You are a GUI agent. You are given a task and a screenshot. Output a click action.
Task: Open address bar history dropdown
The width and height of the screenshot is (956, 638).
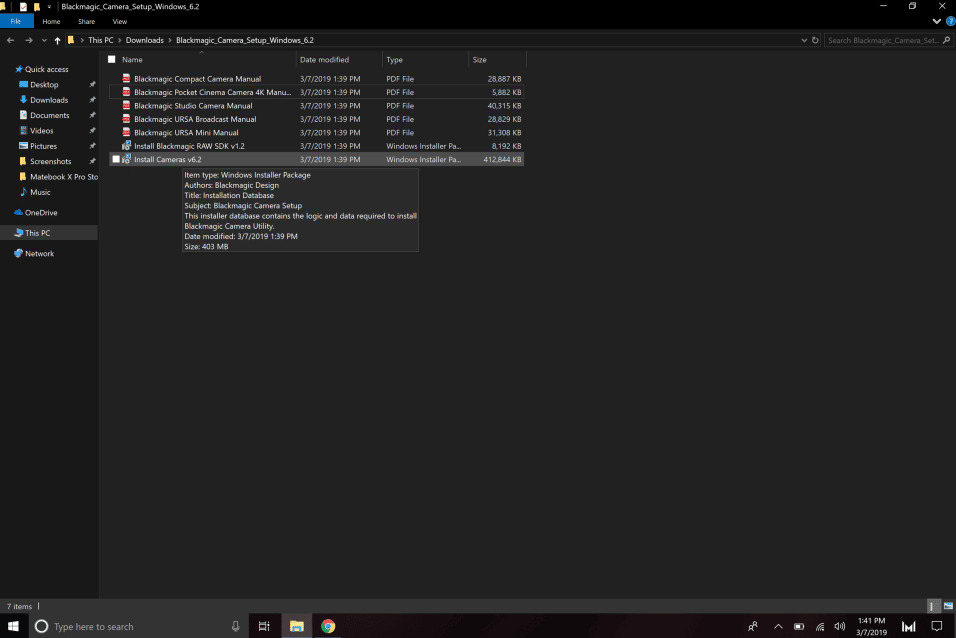tap(804, 40)
